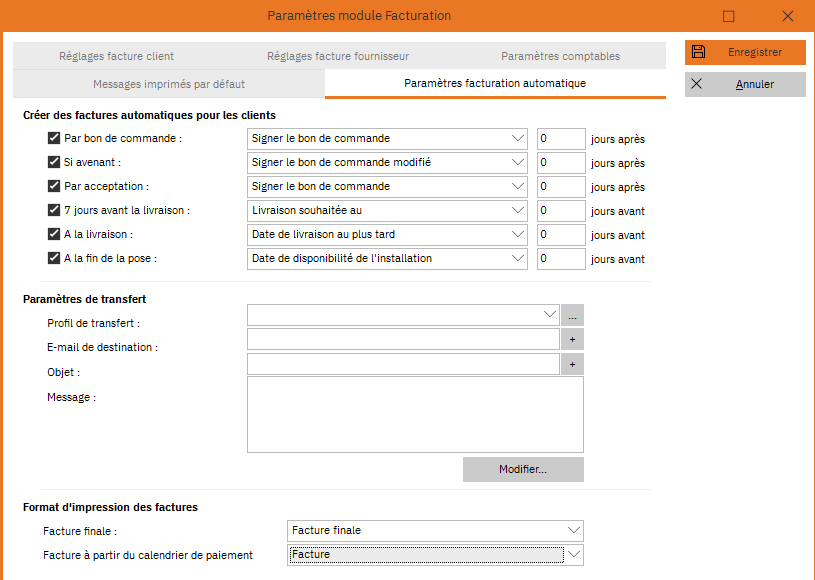
Task: Select the Messages imprimés par défaut tab
Action: click(167, 84)
